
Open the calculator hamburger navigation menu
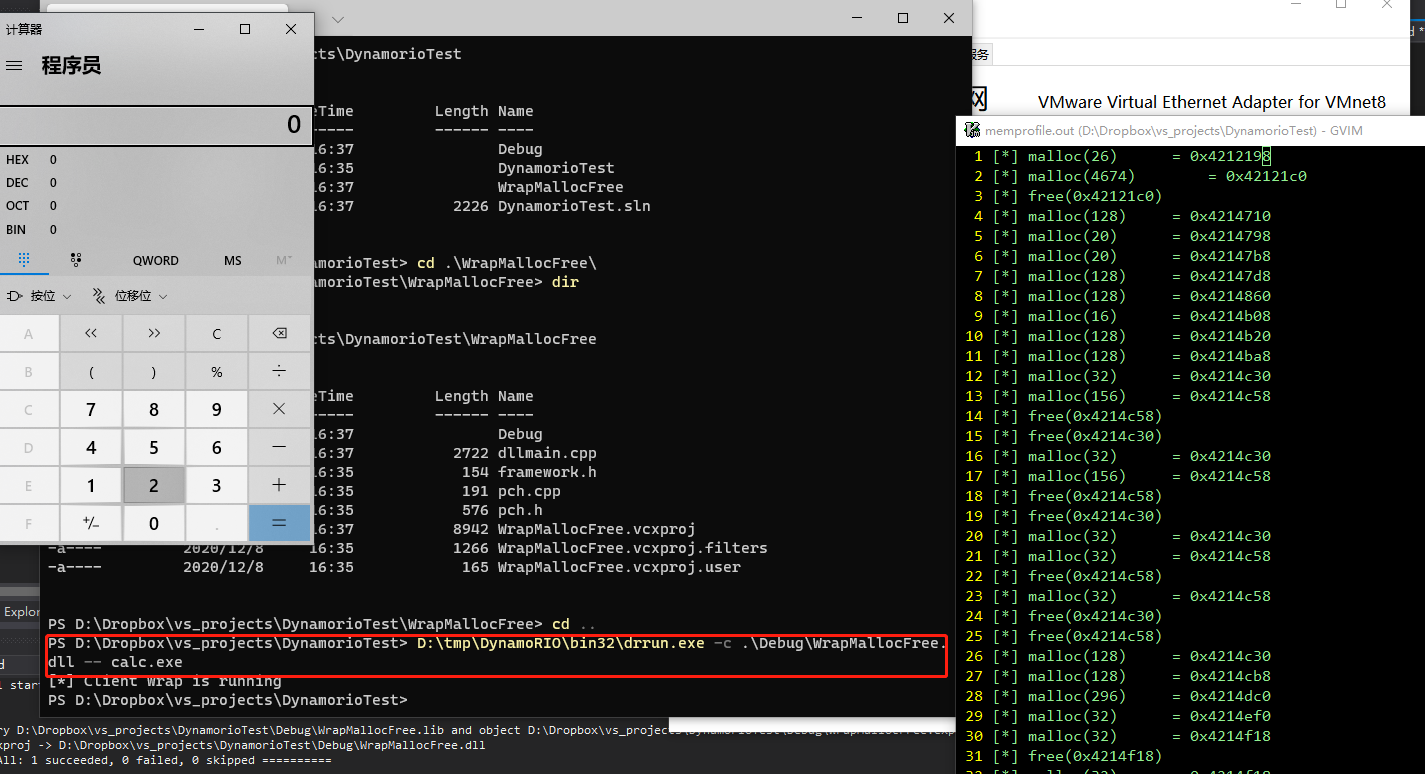(14, 66)
